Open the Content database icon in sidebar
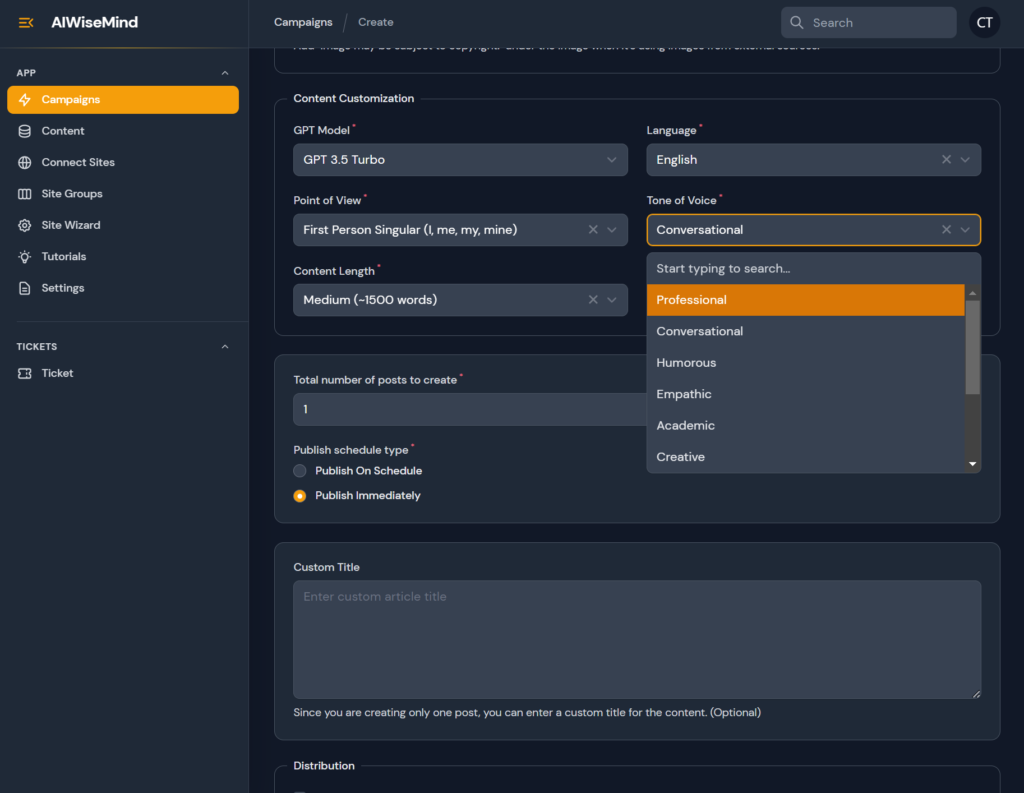1024x793 pixels. (25, 131)
